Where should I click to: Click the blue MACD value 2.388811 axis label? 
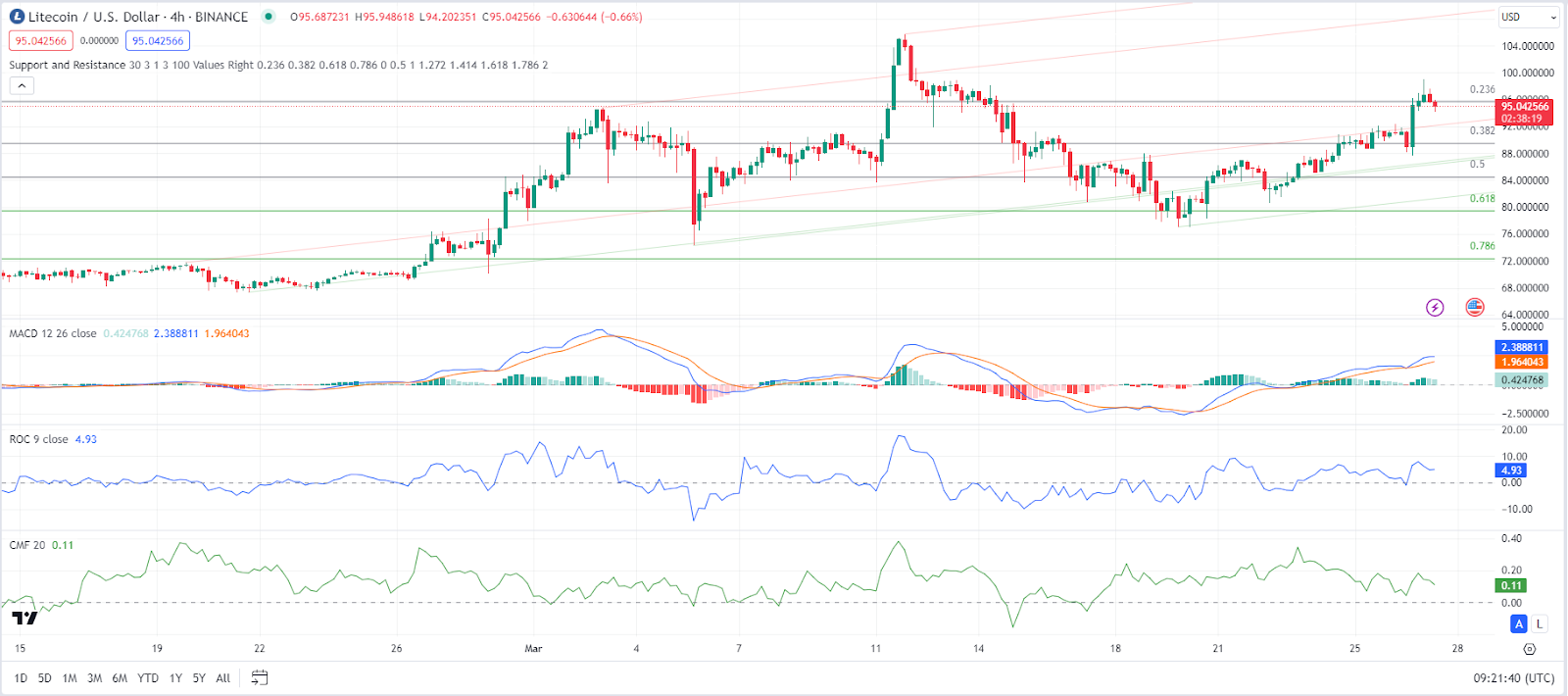(x=1522, y=347)
